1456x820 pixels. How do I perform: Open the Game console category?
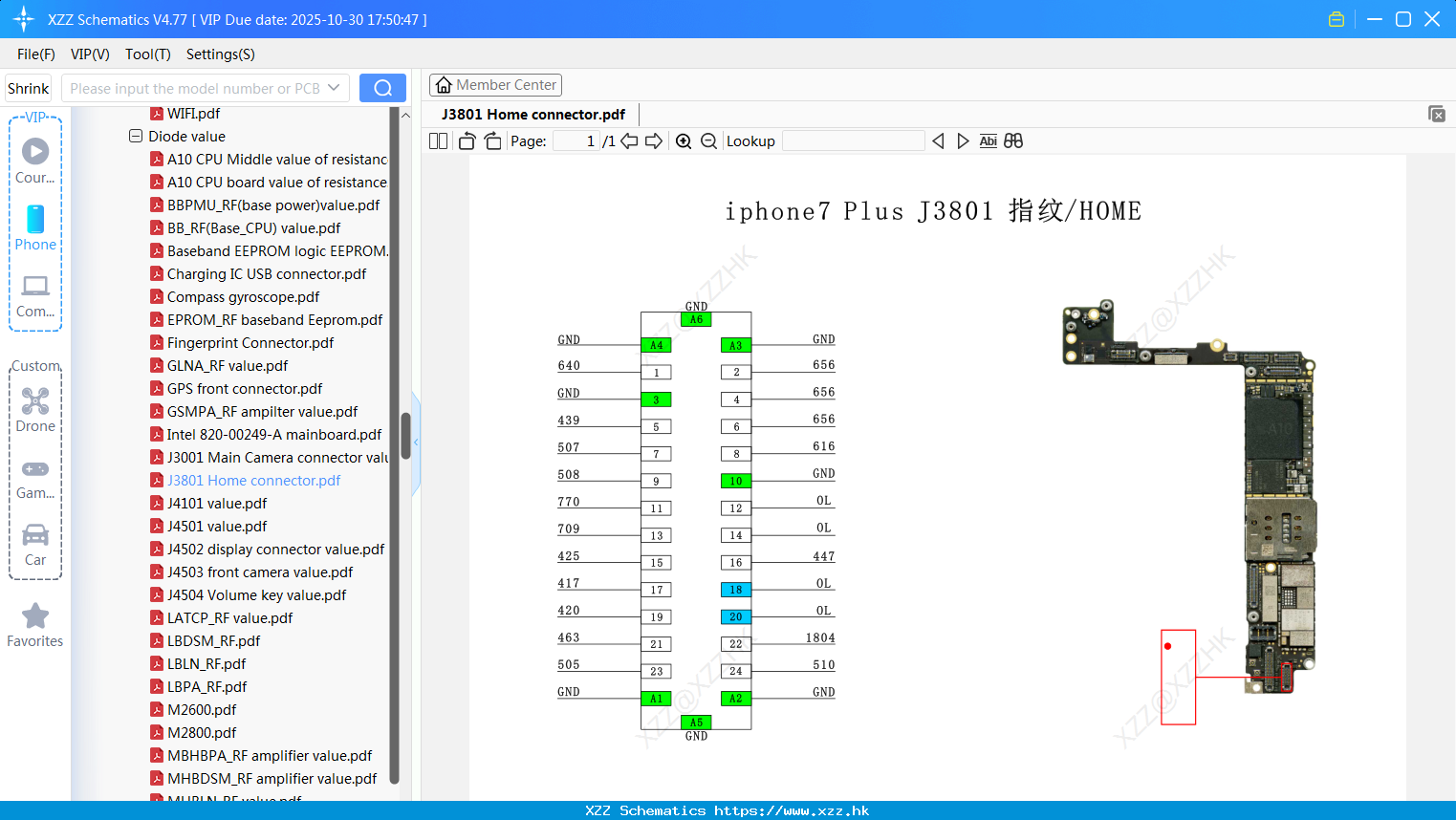[35, 478]
